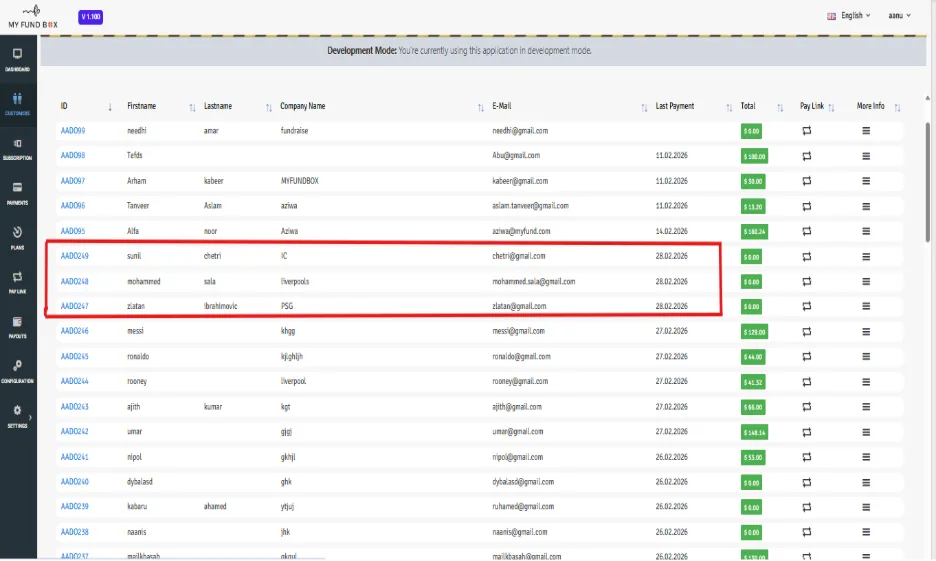Open more info menu for naanis row
Viewport: 936px width, 561px height.
click(x=866, y=532)
